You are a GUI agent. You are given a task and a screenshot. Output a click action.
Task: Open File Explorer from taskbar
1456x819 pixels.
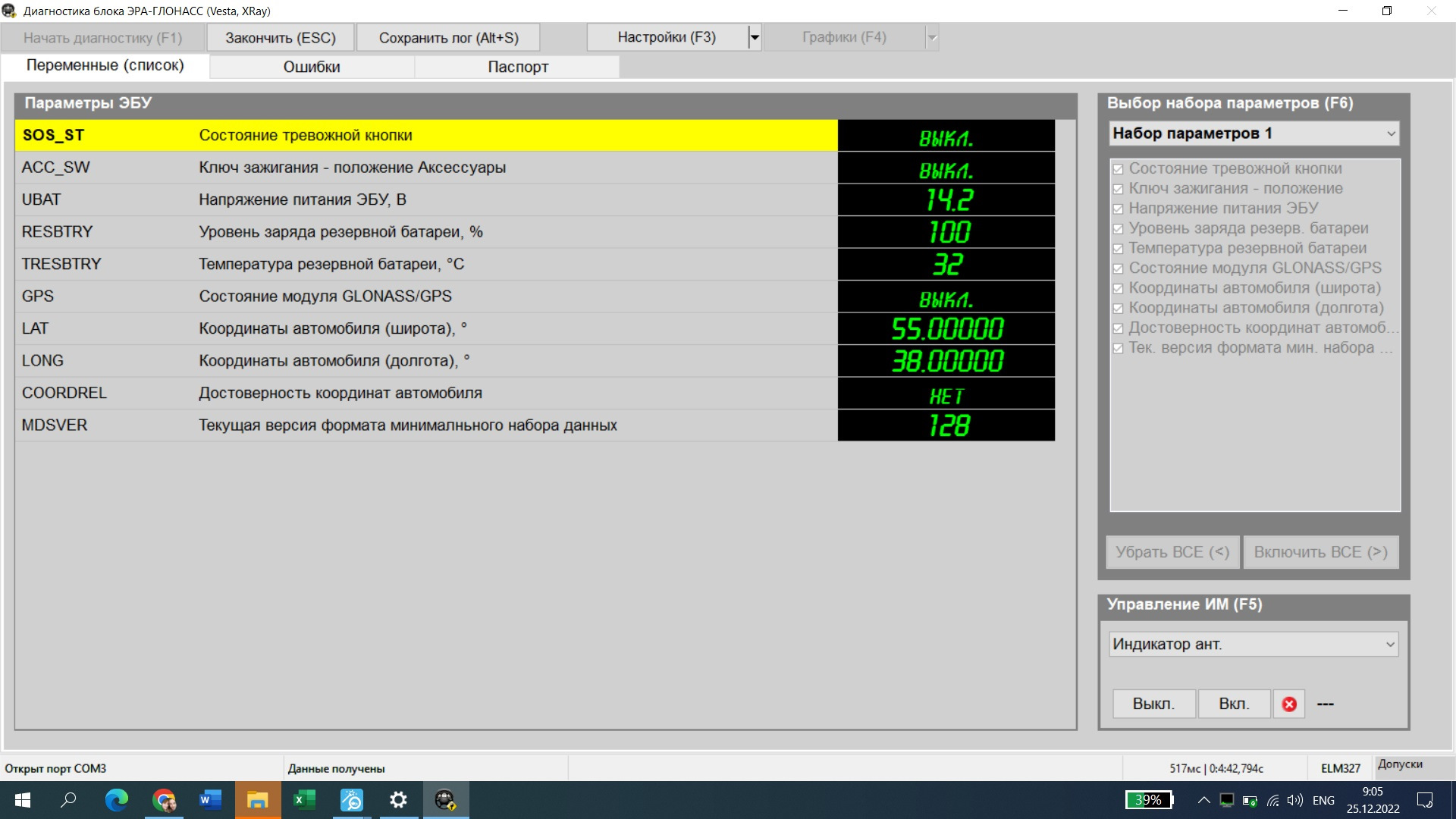tap(258, 800)
